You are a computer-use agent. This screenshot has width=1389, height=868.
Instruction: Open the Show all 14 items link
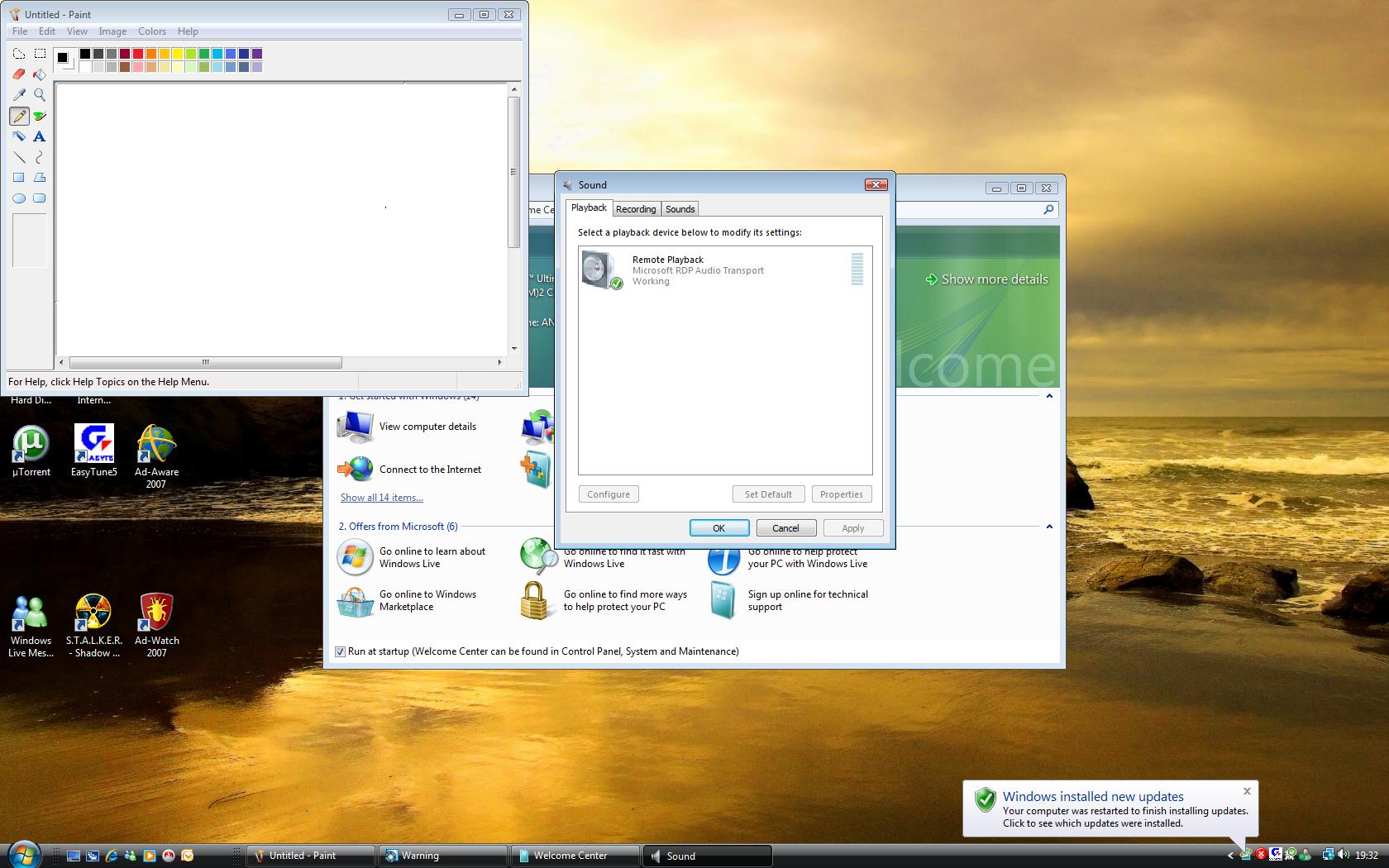pyautogui.click(x=382, y=498)
